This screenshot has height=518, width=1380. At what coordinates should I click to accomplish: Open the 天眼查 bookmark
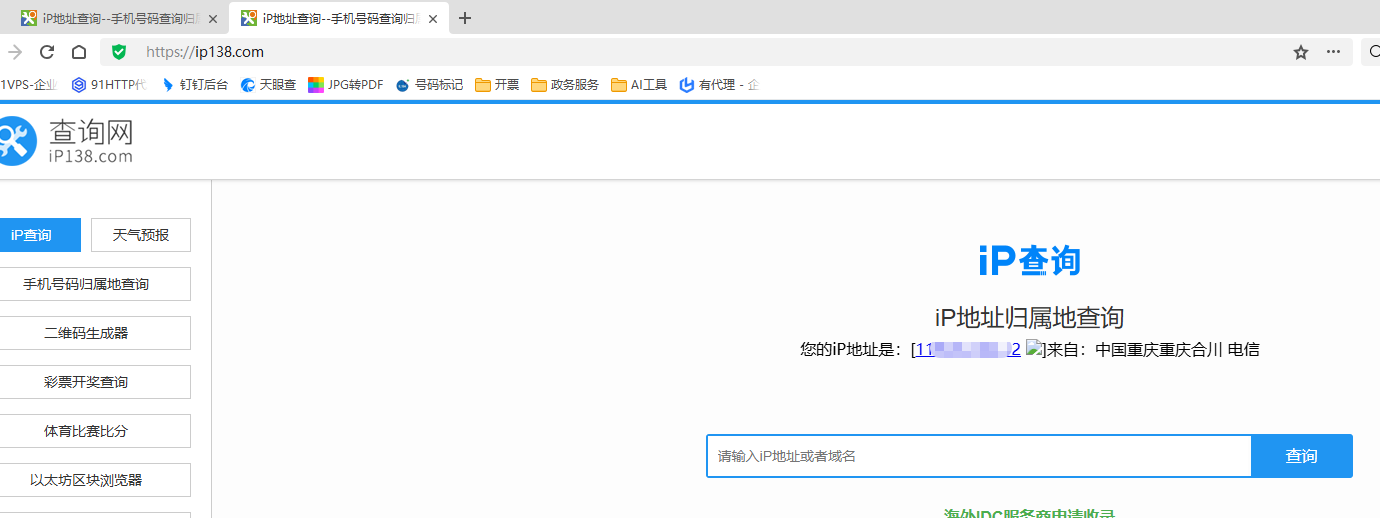[x=268, y=85]
